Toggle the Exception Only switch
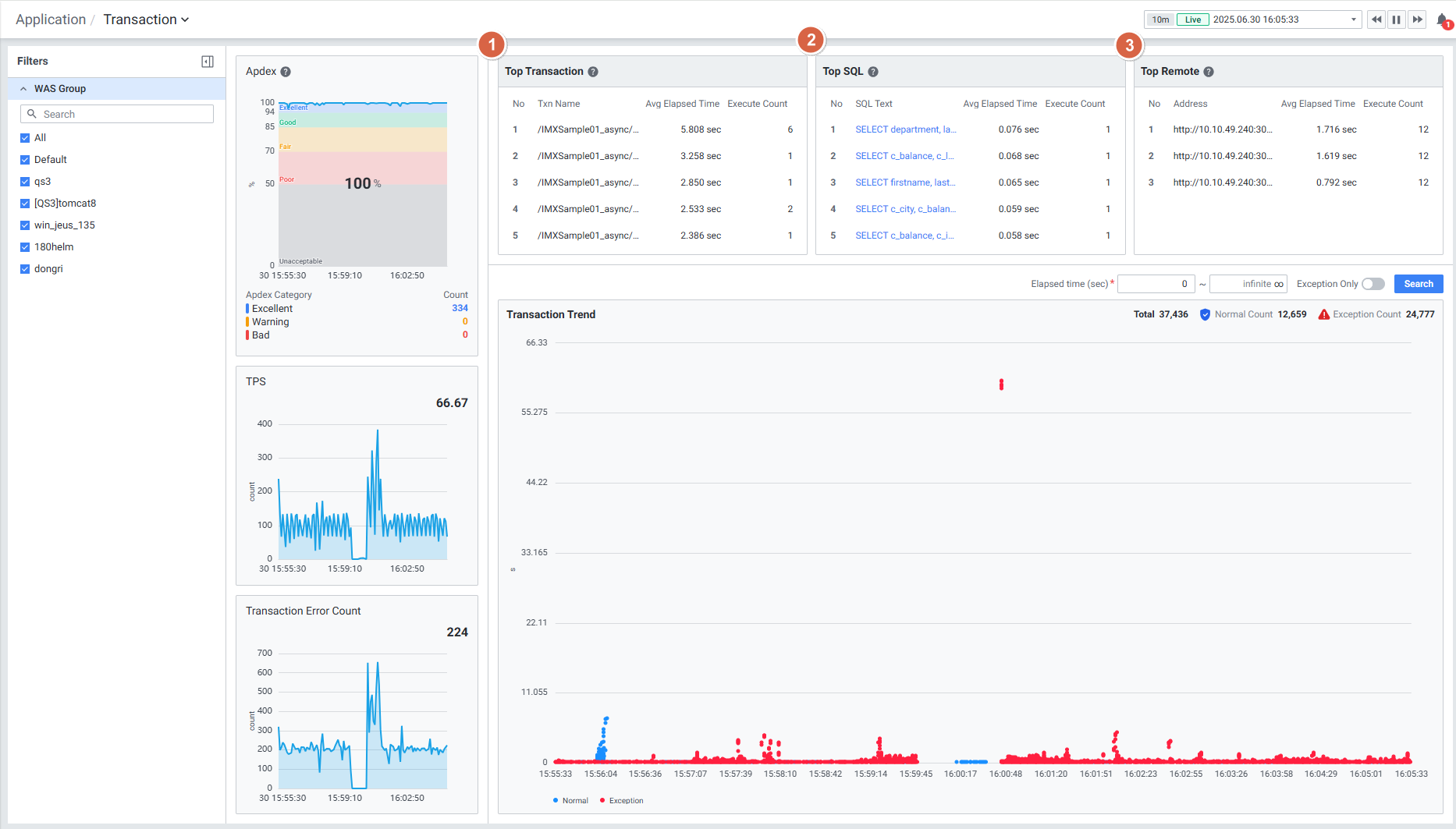Image resolution: width=1456 pixels, height=829 pixels. click(1373, 284)
